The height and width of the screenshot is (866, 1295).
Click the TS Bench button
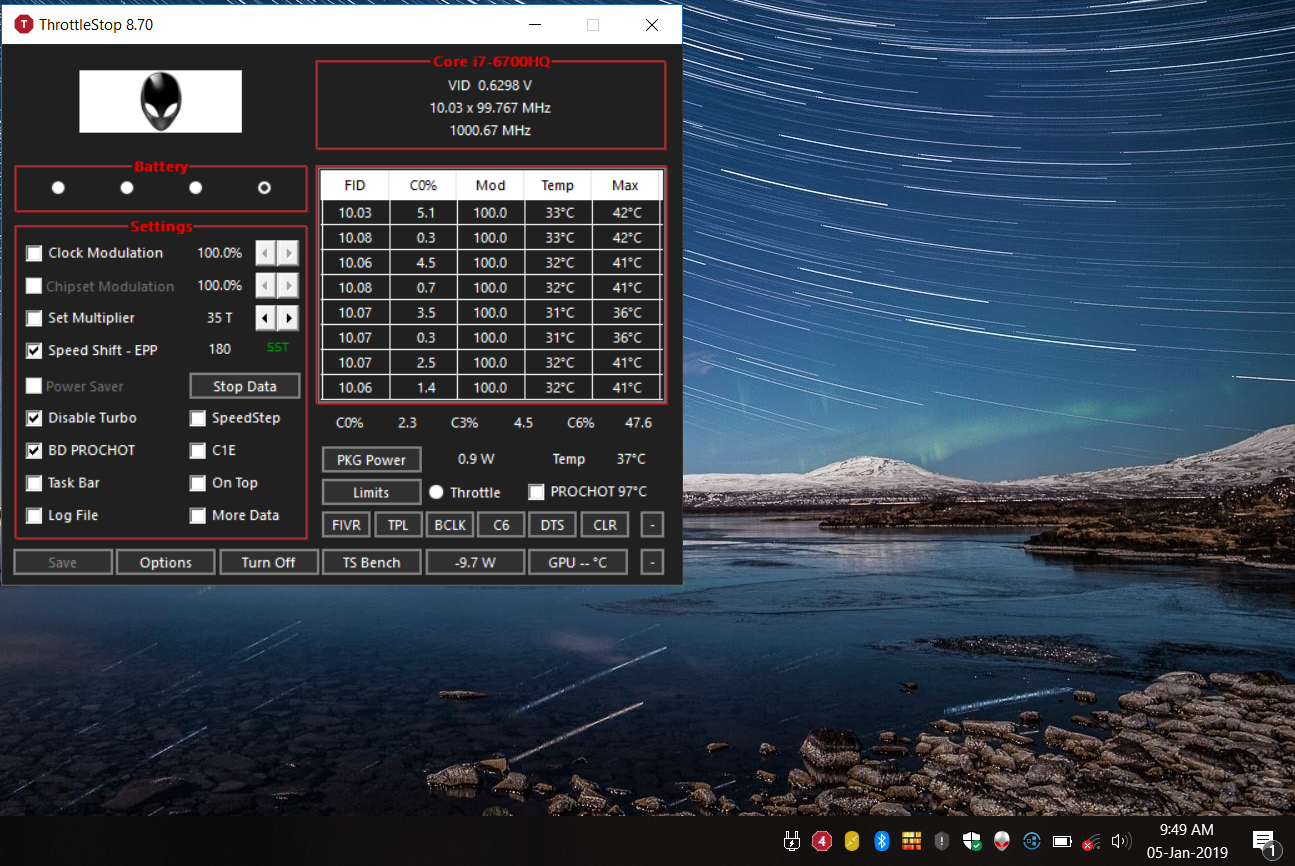click(x=371, y=562)
